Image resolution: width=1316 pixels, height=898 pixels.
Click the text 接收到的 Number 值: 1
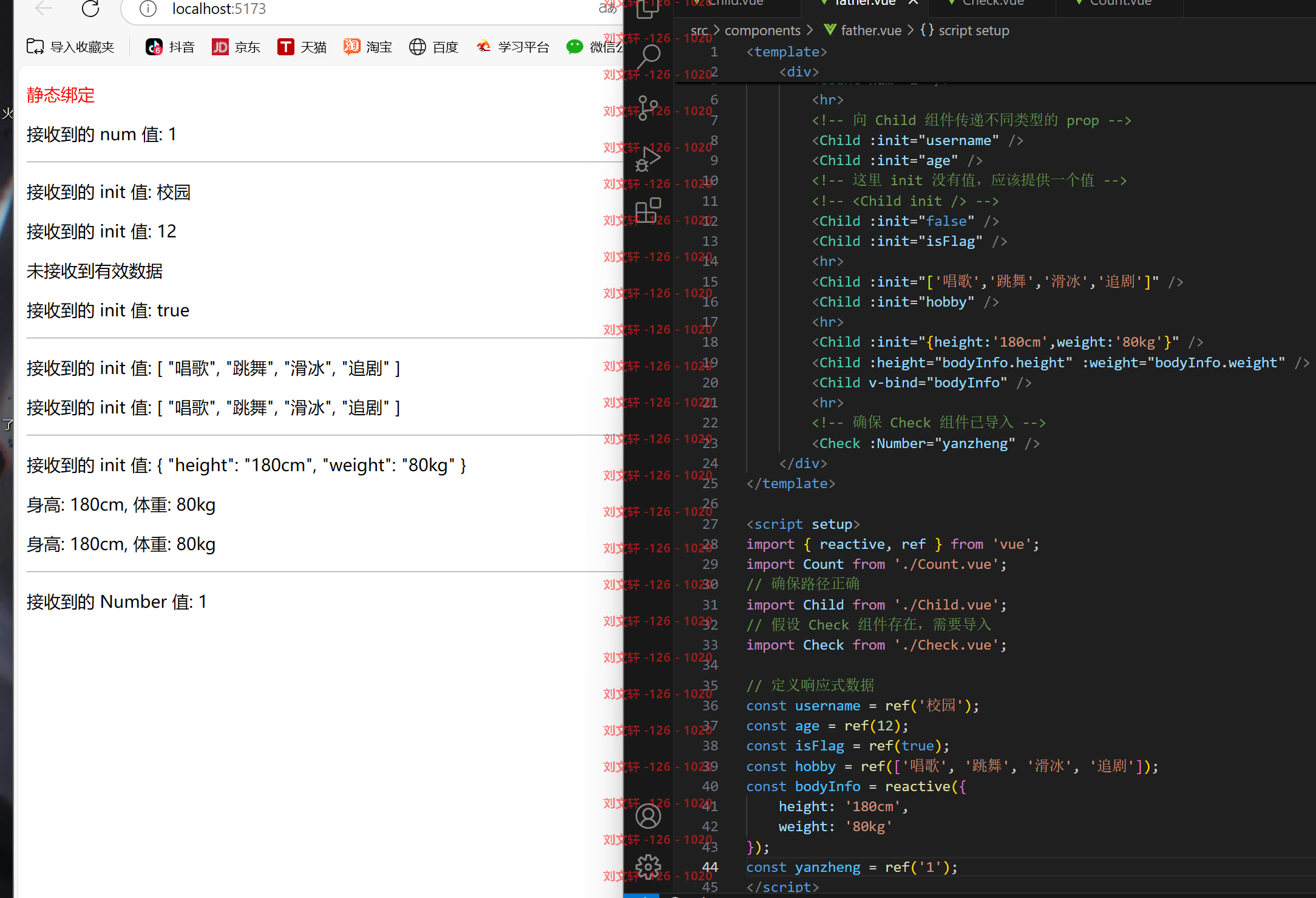click(x=117, y=602)
